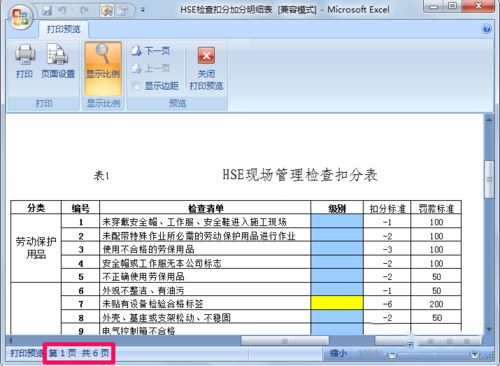The image size is (500, 366).
Task: Click the vertical scrollbar thumb
Action: tap(489, 180)
